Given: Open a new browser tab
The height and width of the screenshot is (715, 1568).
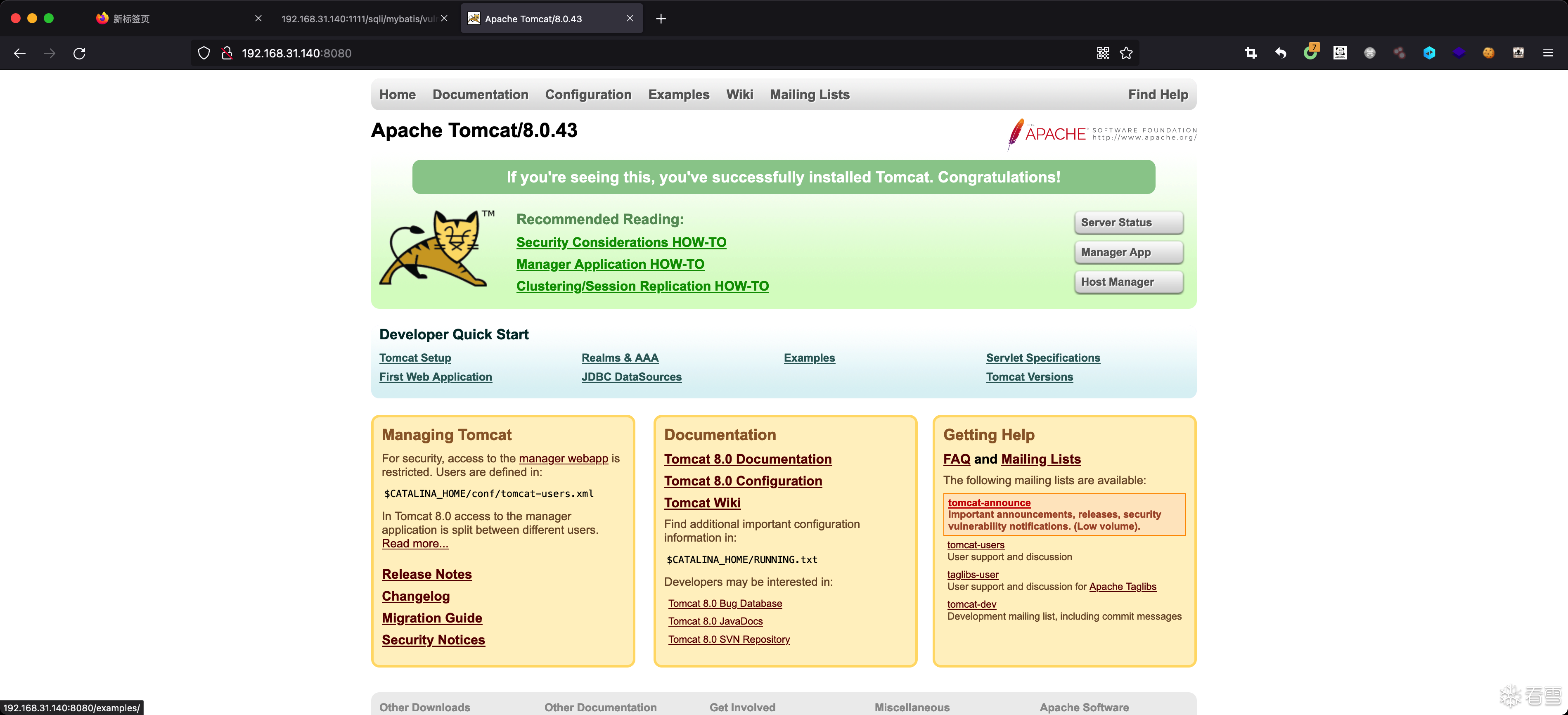Looking at the screenshot, I should coord(661,19).
